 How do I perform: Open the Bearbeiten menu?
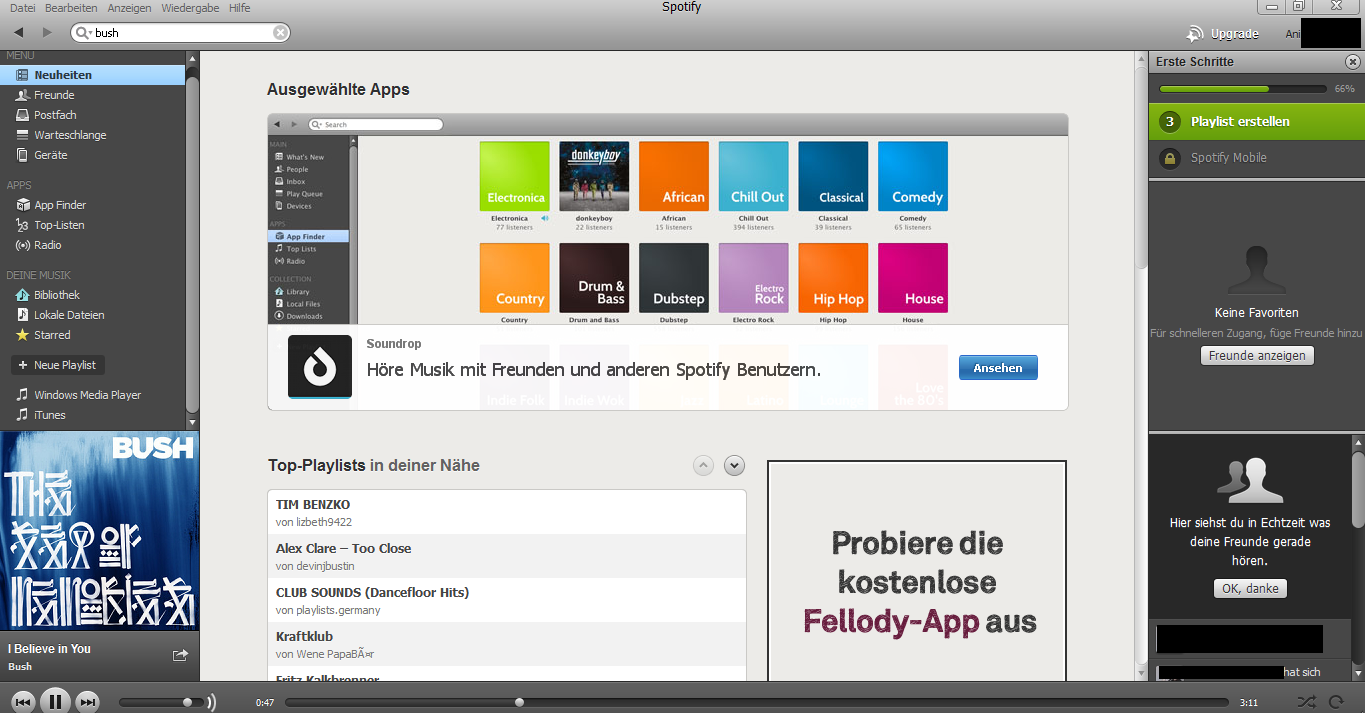pyautogui.click(x=71, y=8)
